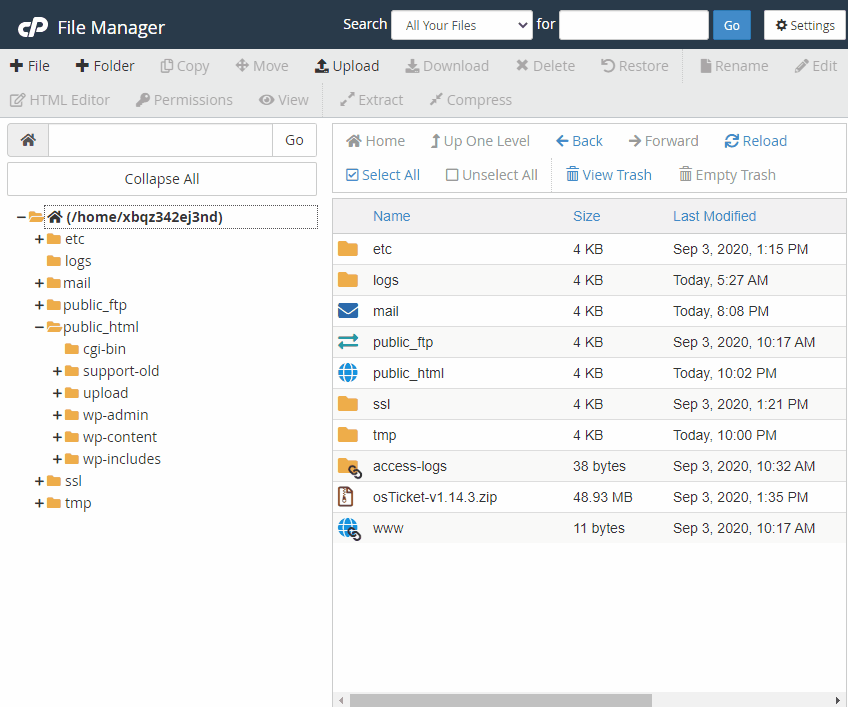Viewport: 848px width, 707px height.
Task: Go Up One Level
Action: click(x=480, y=141)
